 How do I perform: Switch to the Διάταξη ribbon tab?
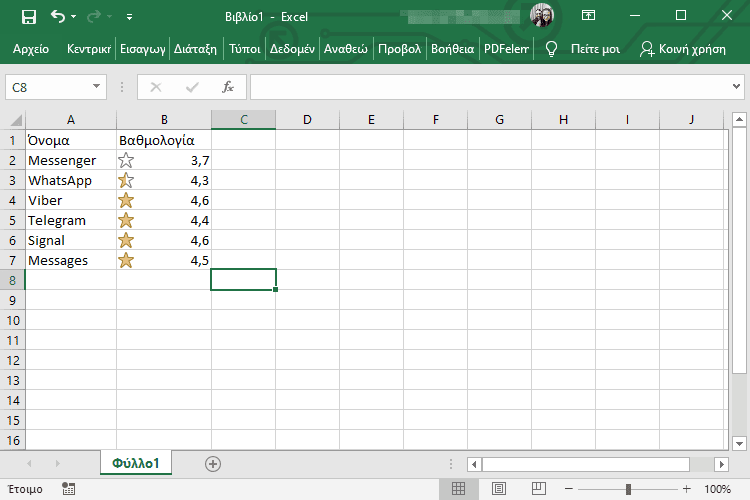coord(195,49)
